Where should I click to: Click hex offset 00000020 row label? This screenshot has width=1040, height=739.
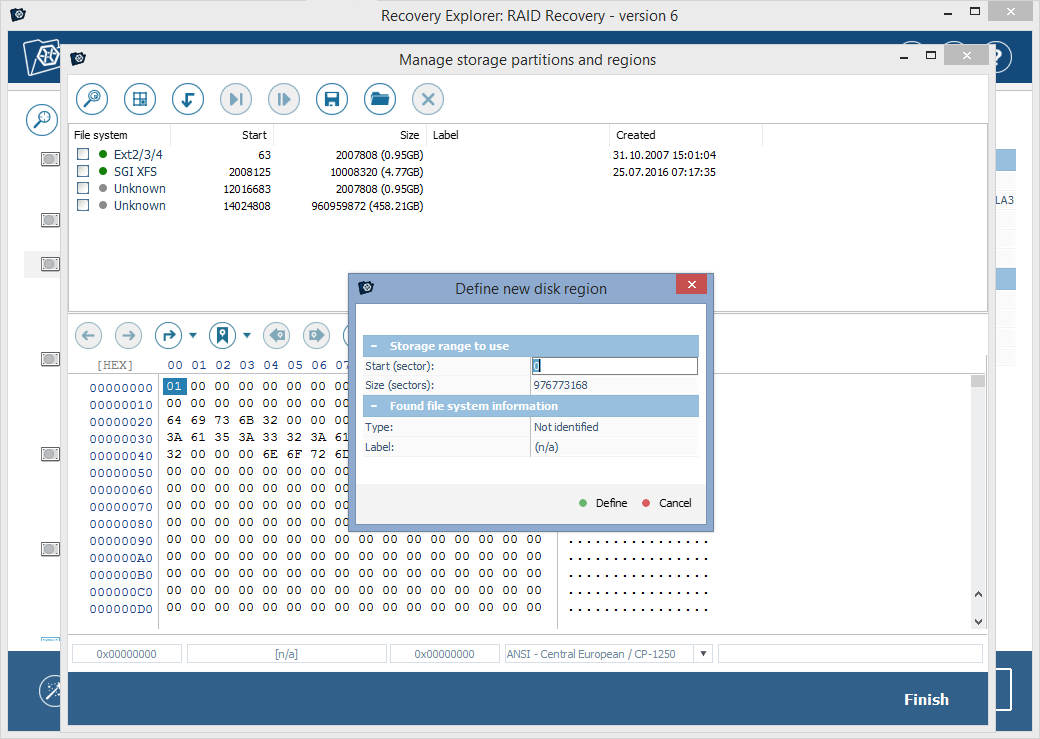tap(121, 422)
